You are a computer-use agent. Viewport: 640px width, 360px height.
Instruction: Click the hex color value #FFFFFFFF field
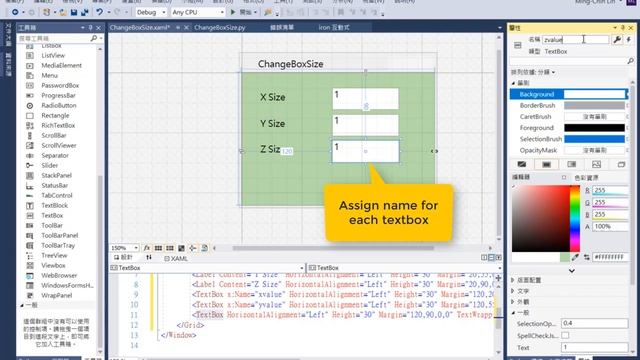click(610, 257)
